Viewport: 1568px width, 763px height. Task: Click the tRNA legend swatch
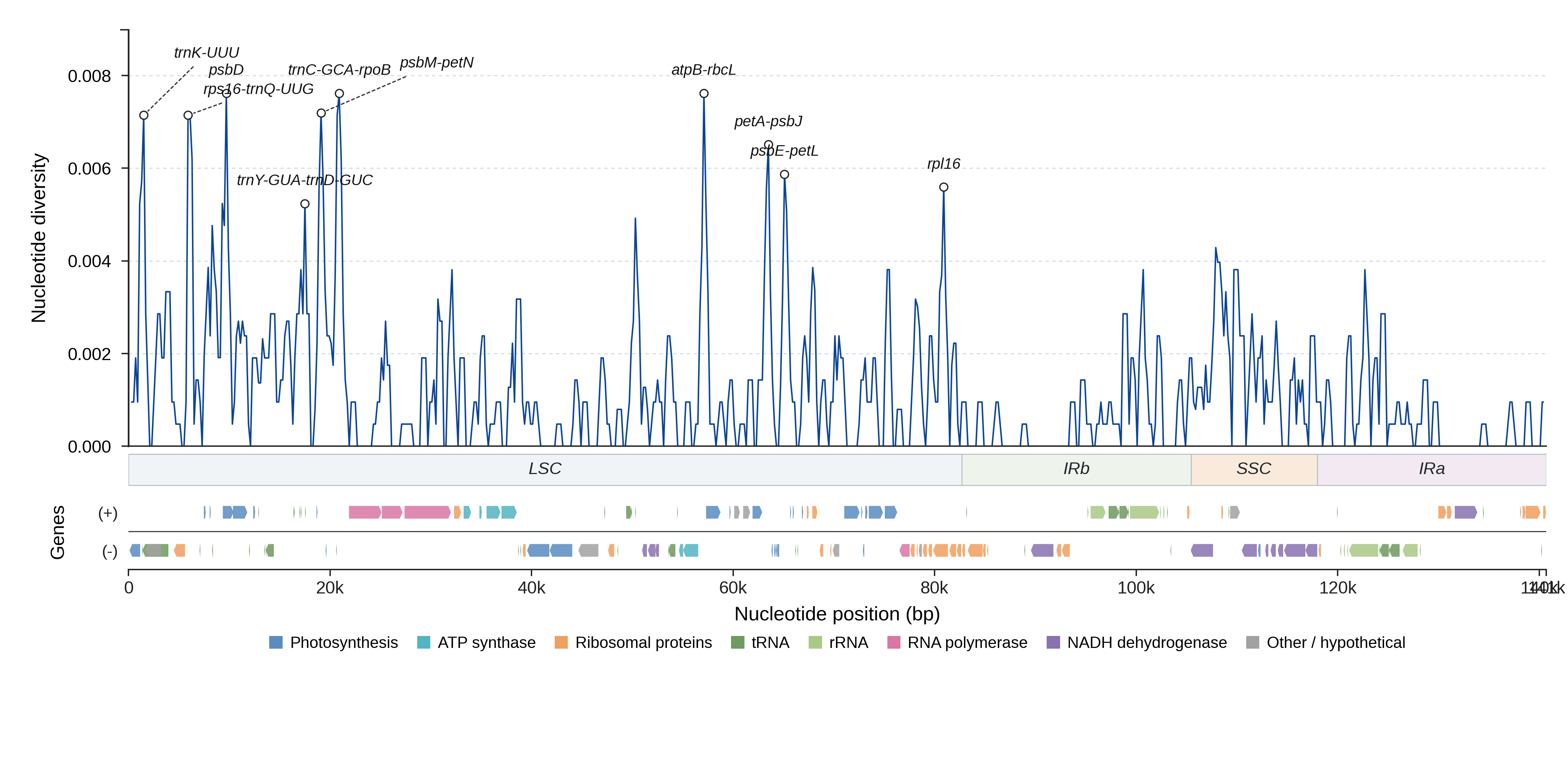[738, 642]
